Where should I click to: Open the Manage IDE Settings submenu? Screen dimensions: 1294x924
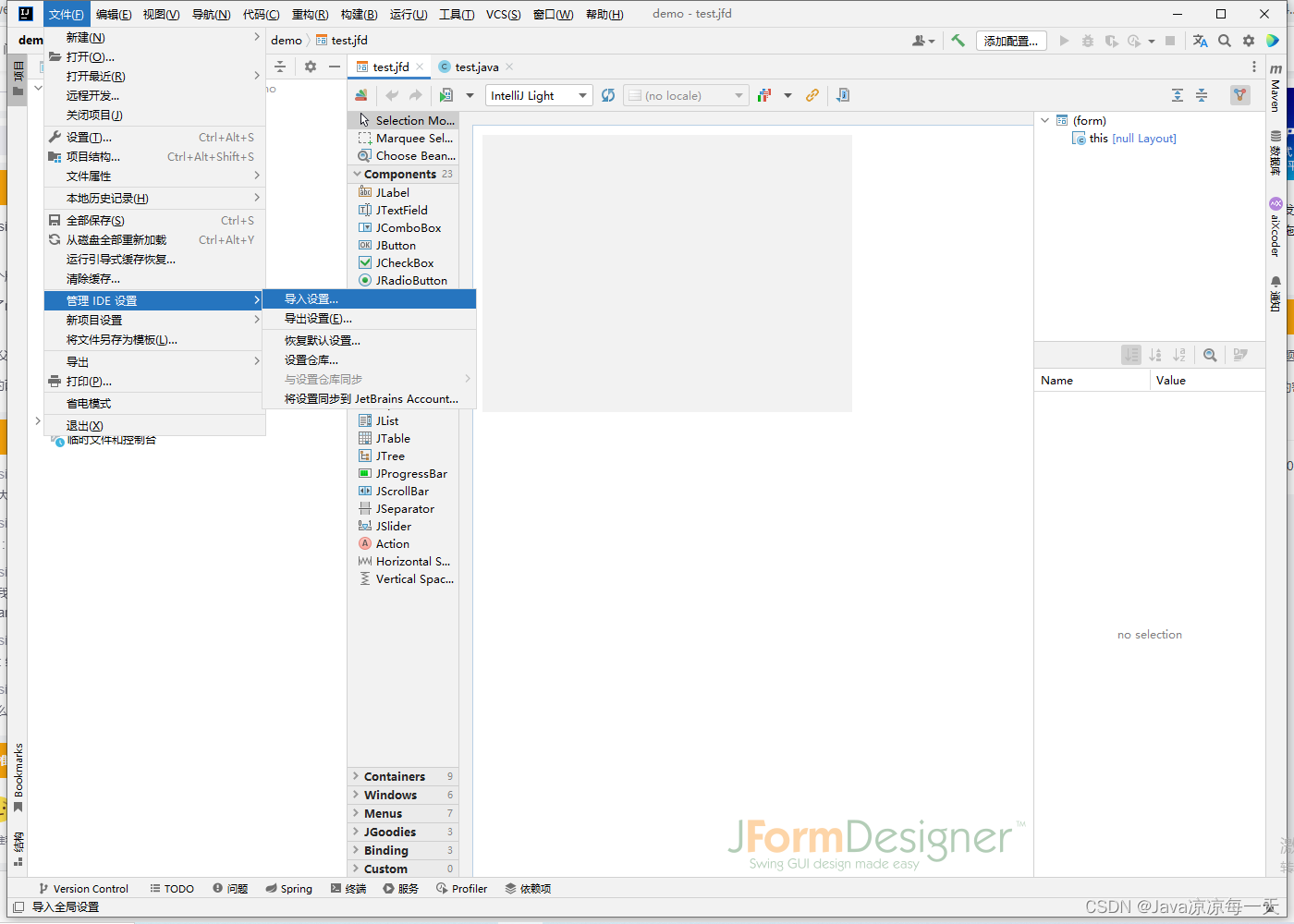[154, 300]
